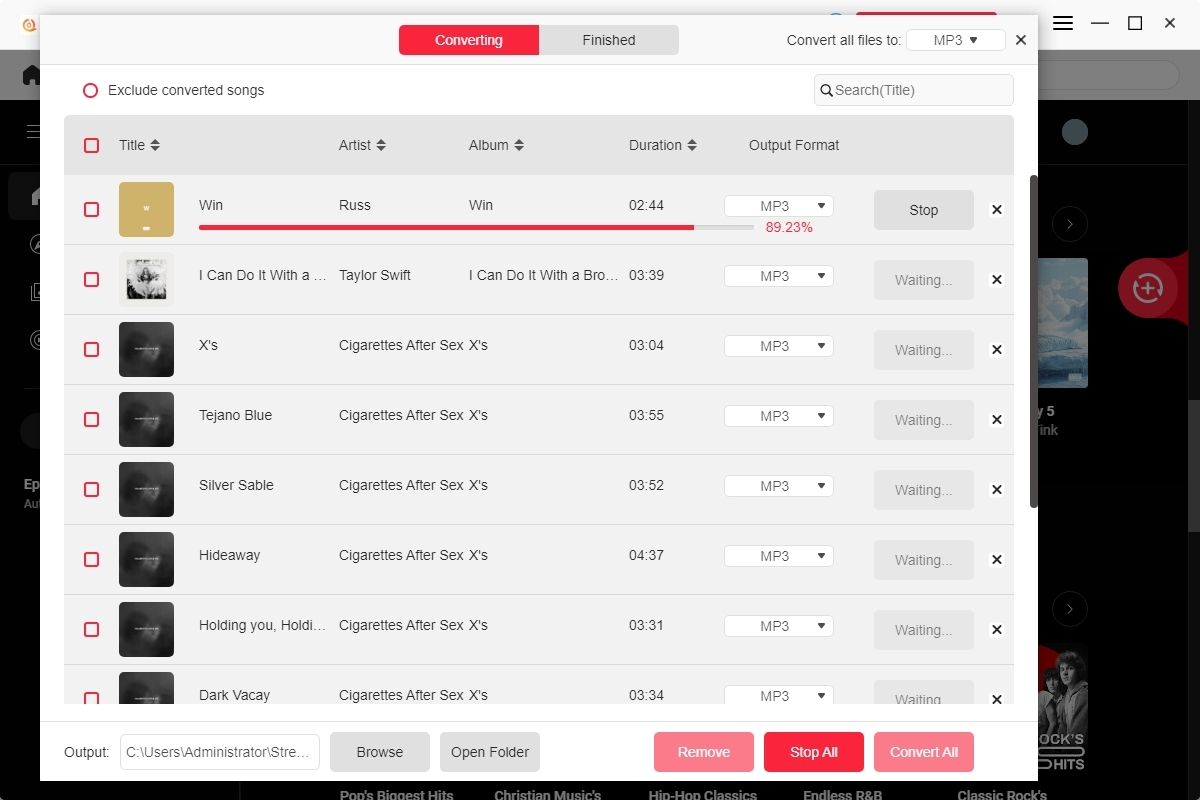Click the Convert All button

click(x=924, y=752)
